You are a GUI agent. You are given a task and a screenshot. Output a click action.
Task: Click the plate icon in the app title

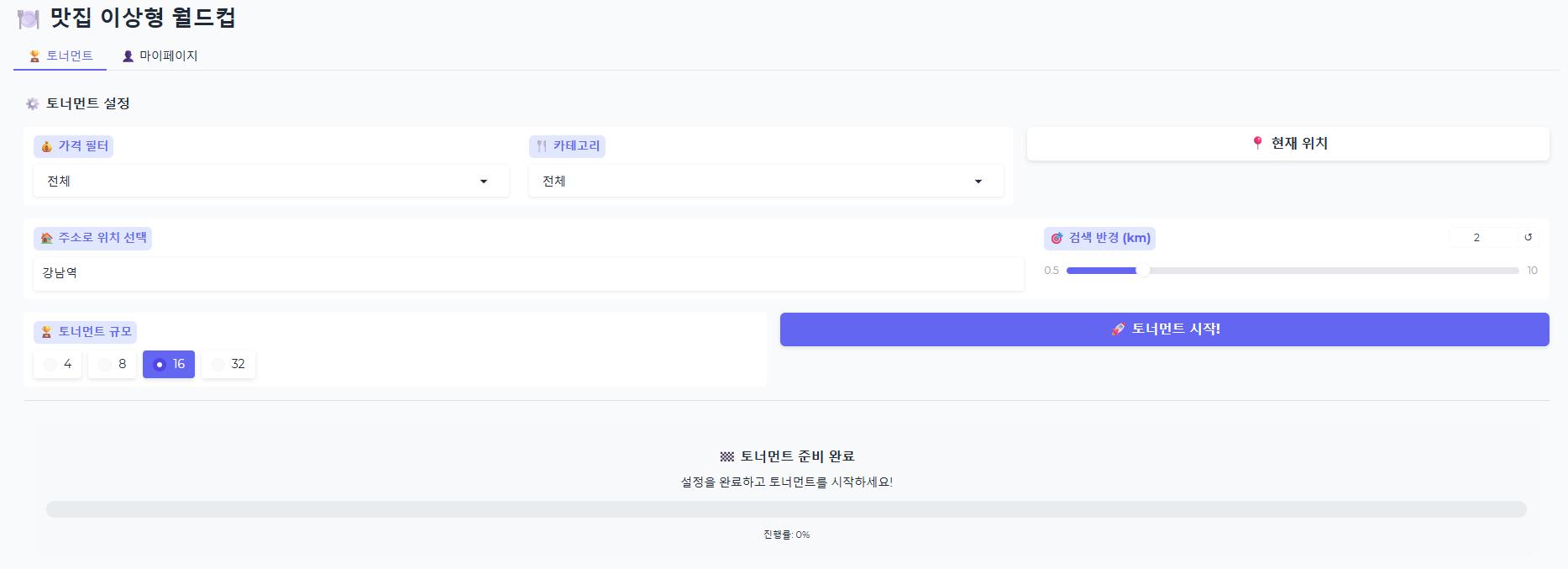point(29,18)
